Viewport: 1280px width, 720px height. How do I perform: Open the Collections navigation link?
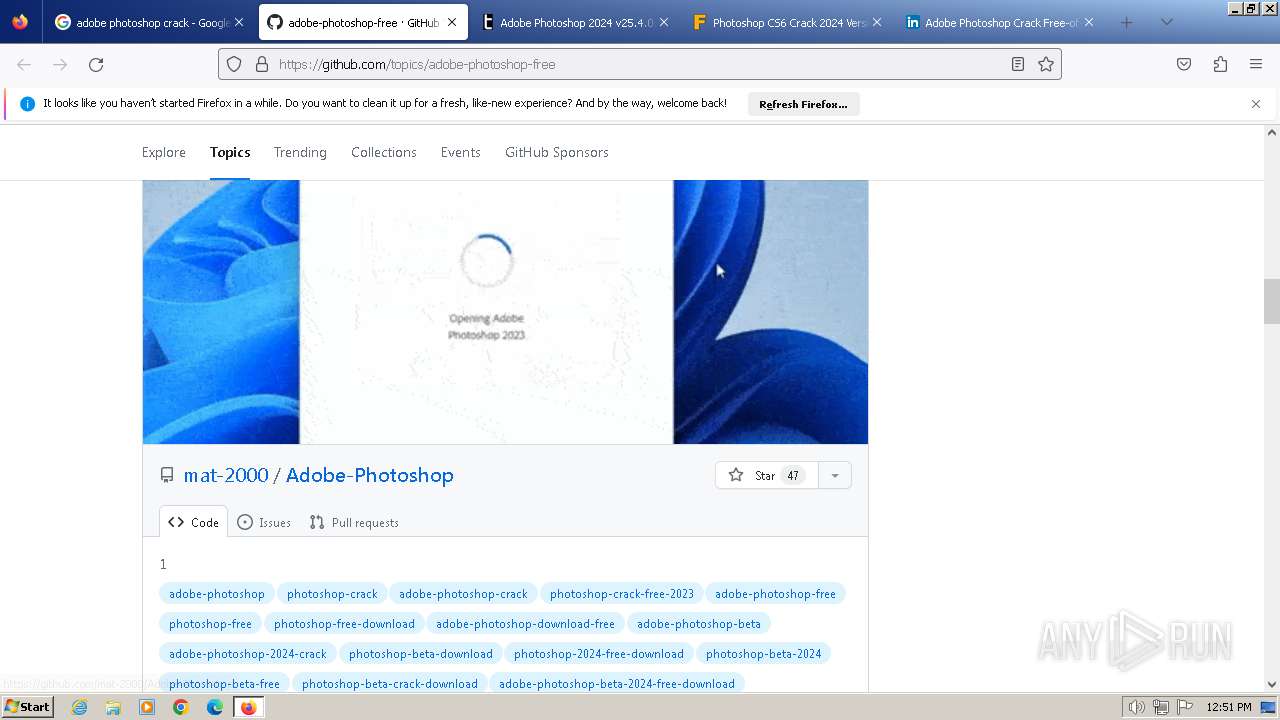point(384,152)
